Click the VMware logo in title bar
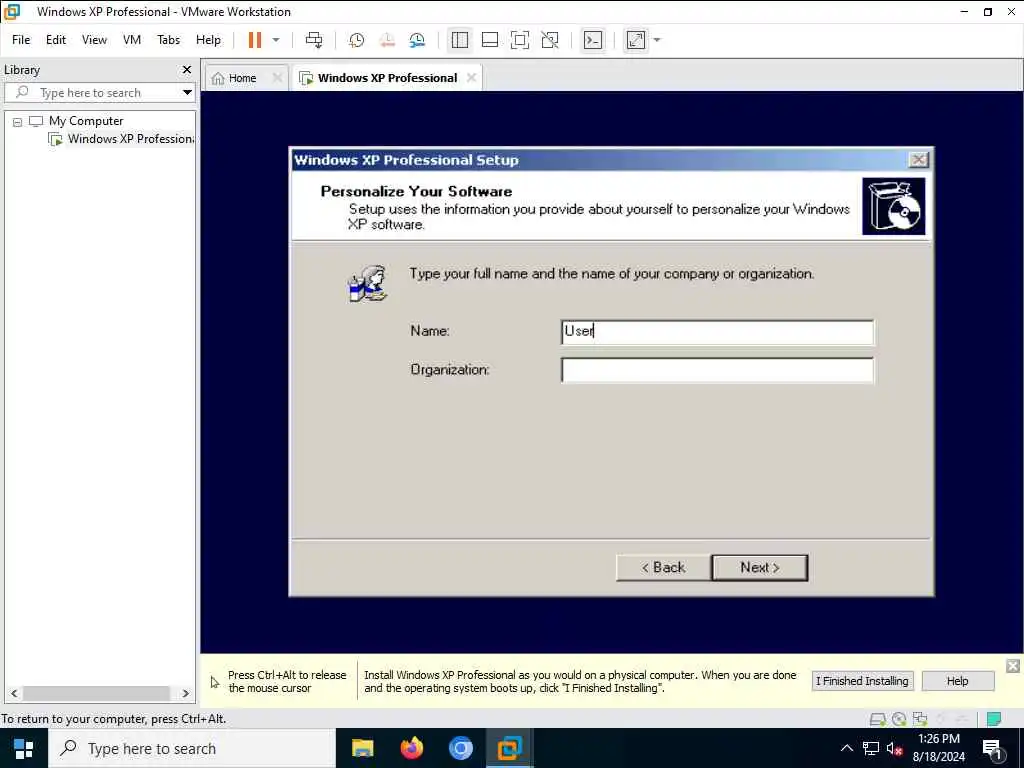 [12, 11]
